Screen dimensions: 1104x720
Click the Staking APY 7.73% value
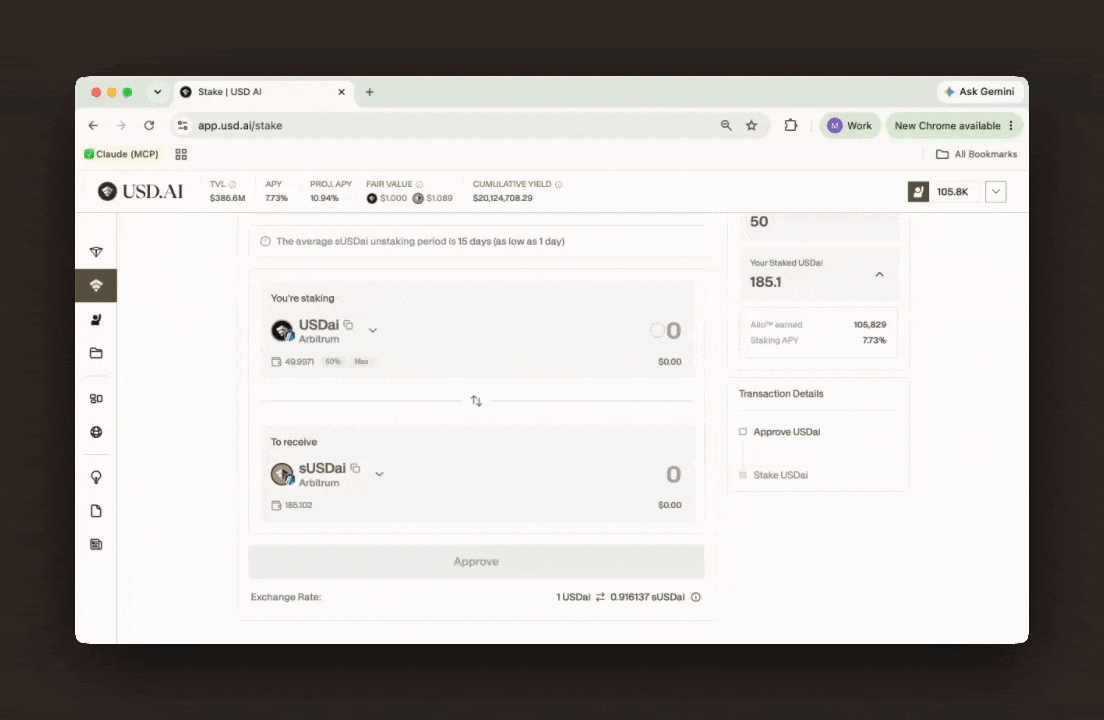click(874, 340)
